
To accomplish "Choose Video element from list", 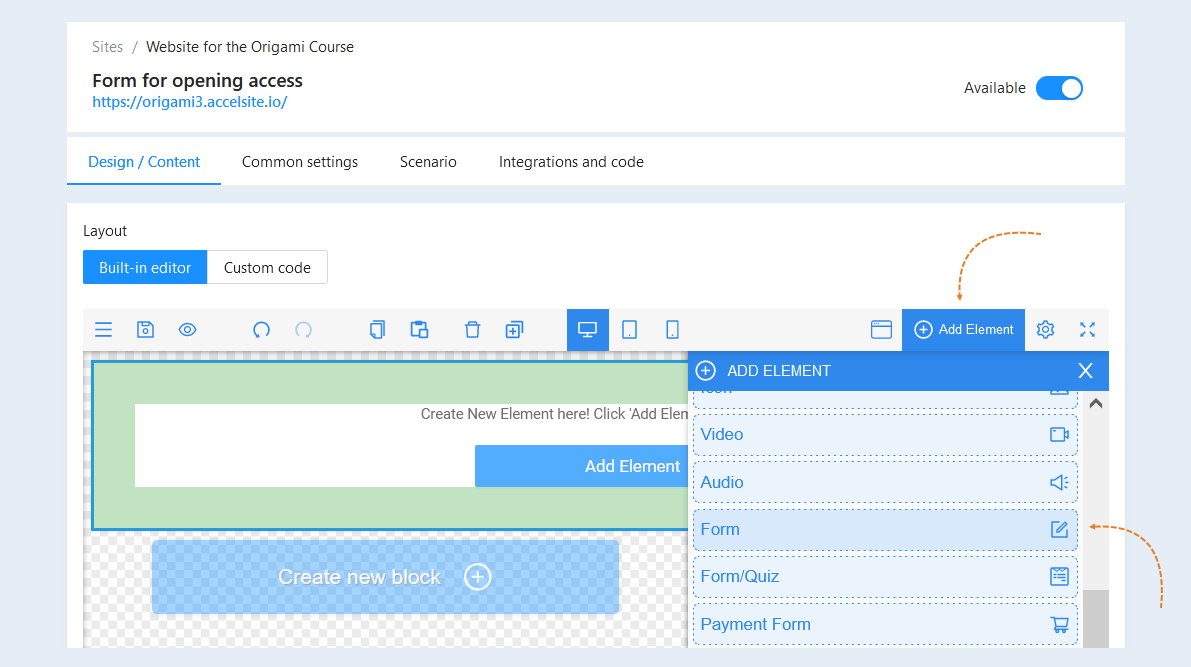I will click(x=885, y=435).
